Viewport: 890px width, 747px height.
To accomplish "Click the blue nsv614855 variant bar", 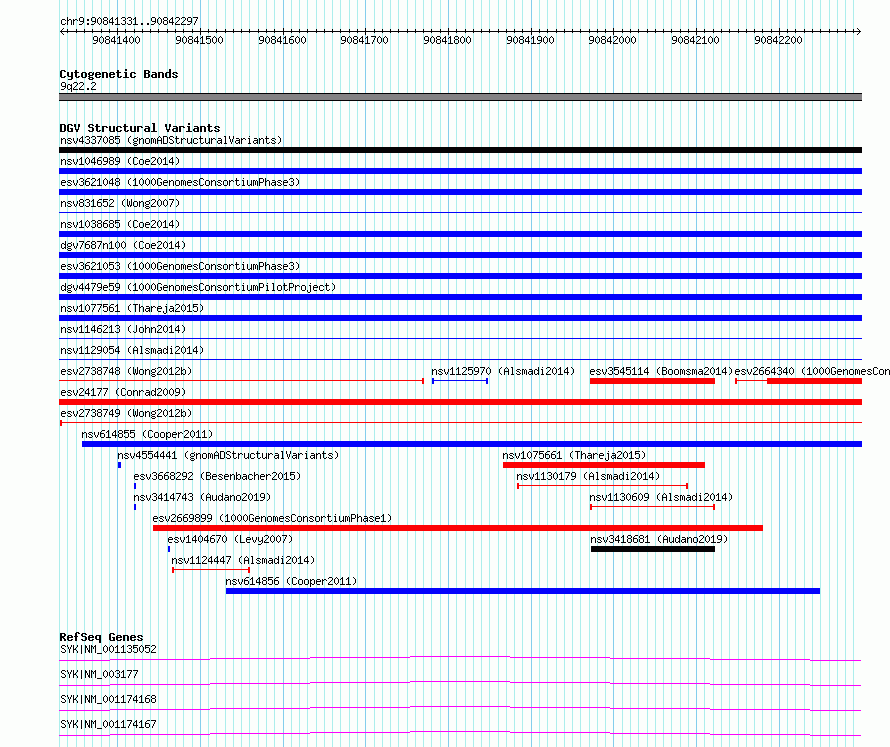I will 472,444.
